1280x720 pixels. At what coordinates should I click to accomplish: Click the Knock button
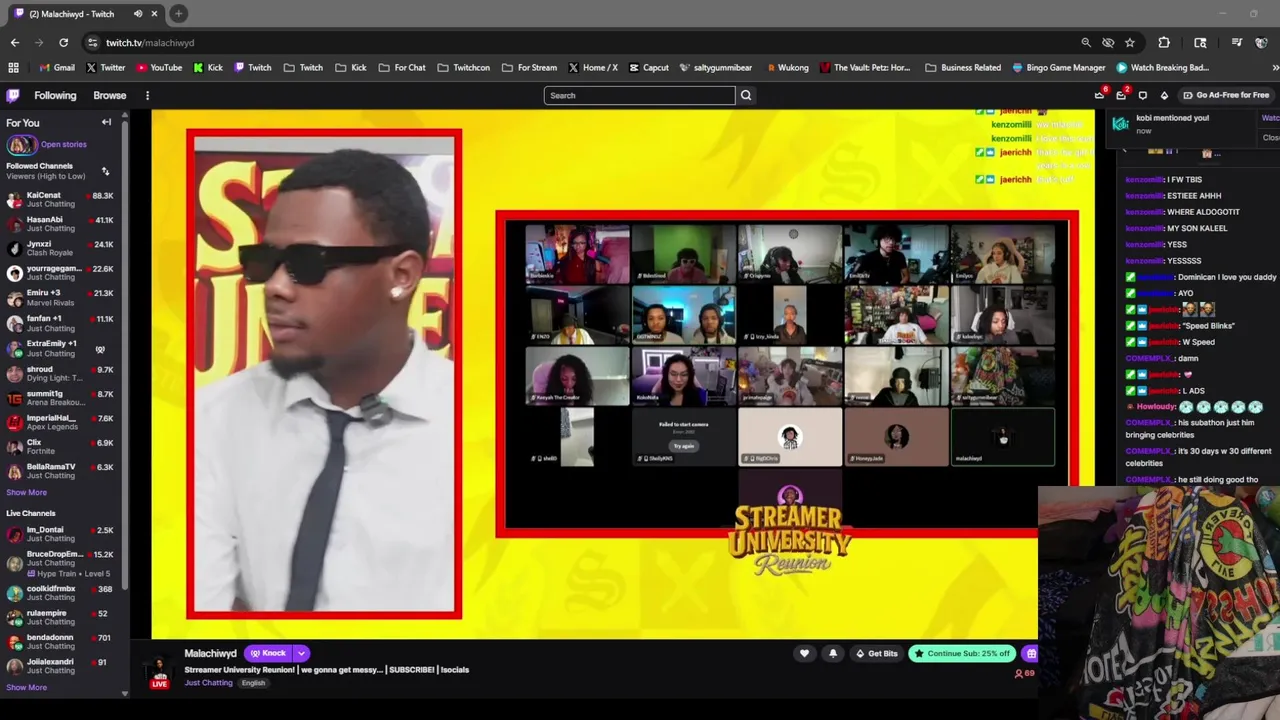268,653
